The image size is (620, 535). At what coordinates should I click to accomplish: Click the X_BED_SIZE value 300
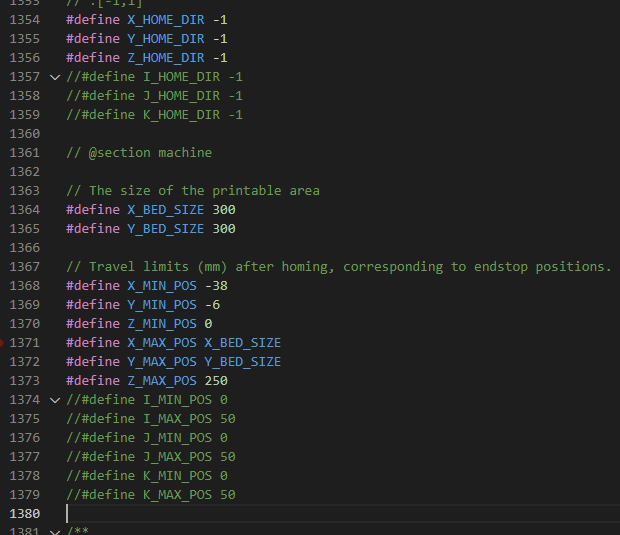224,210
